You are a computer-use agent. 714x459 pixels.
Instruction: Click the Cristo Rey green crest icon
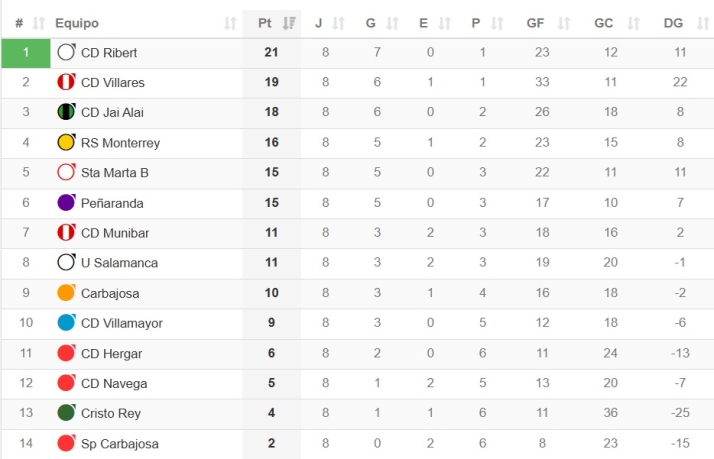point(66,412)
